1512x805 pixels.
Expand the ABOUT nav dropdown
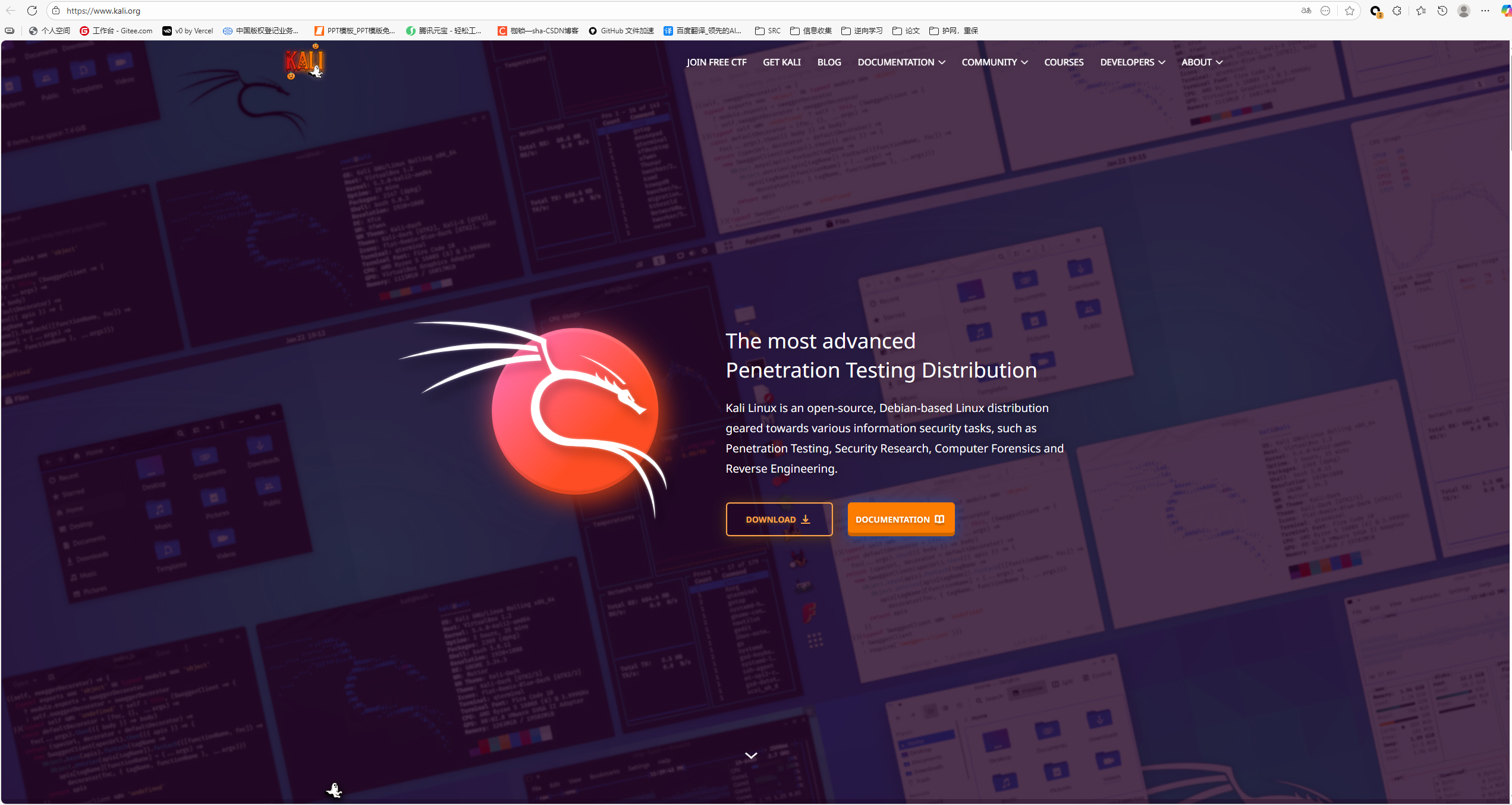[1202, 62]
